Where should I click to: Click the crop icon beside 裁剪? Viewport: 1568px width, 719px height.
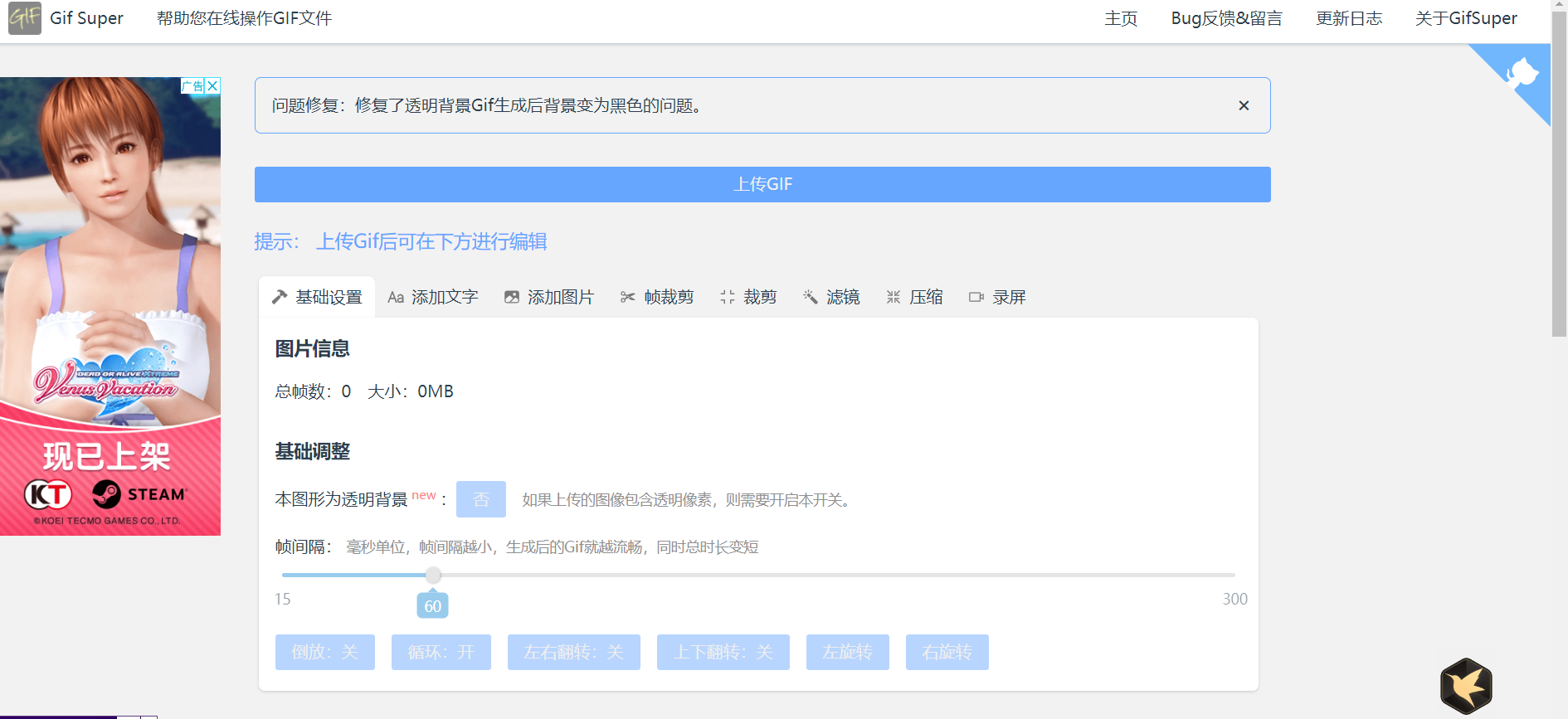728,297
